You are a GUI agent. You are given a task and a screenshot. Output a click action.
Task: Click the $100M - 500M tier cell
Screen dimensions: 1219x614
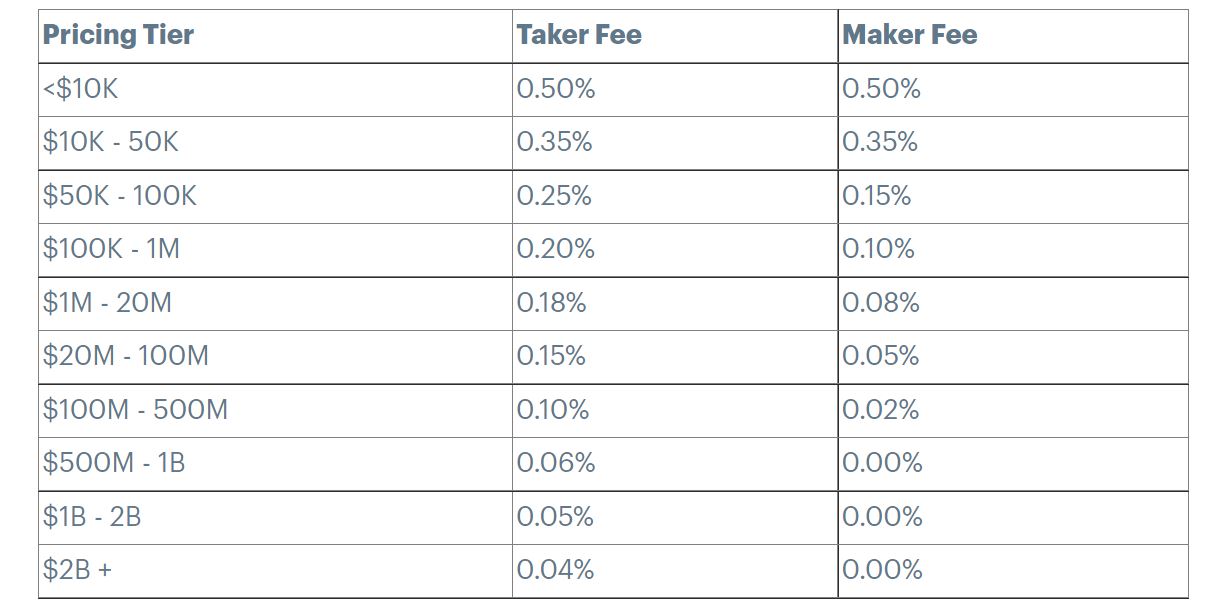click(276, 411)
